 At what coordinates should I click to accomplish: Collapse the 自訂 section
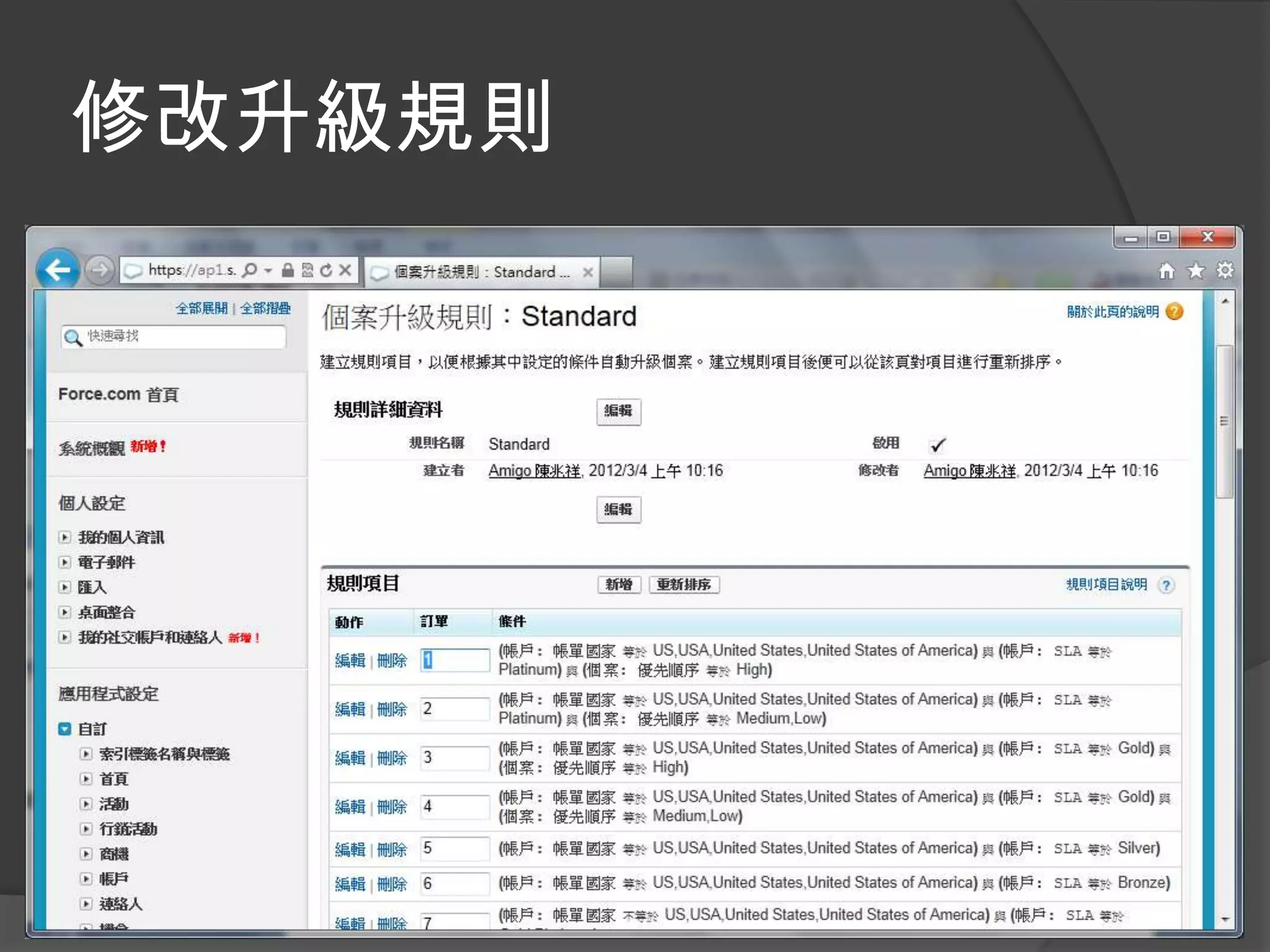(64, 729)
